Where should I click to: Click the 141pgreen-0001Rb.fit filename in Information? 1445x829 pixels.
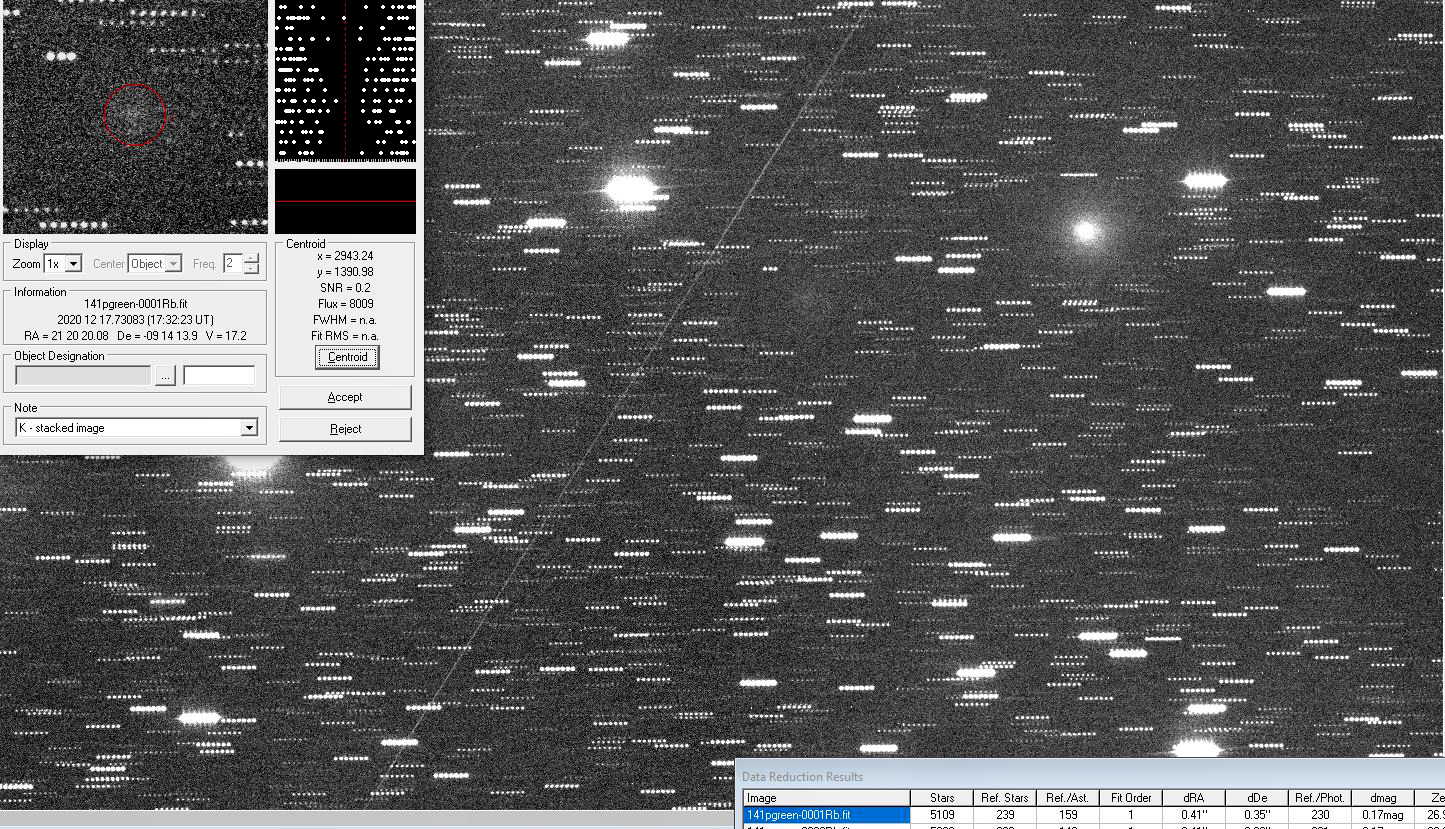[135, 304]
